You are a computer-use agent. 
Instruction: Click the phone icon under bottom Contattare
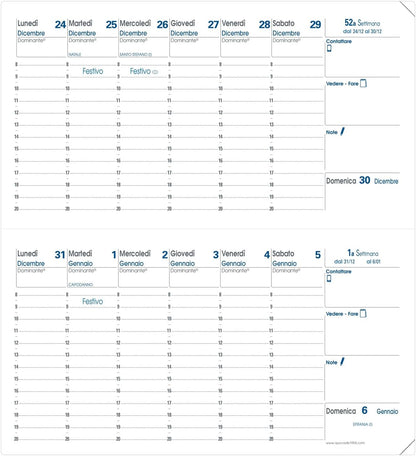tap(329, 279)
